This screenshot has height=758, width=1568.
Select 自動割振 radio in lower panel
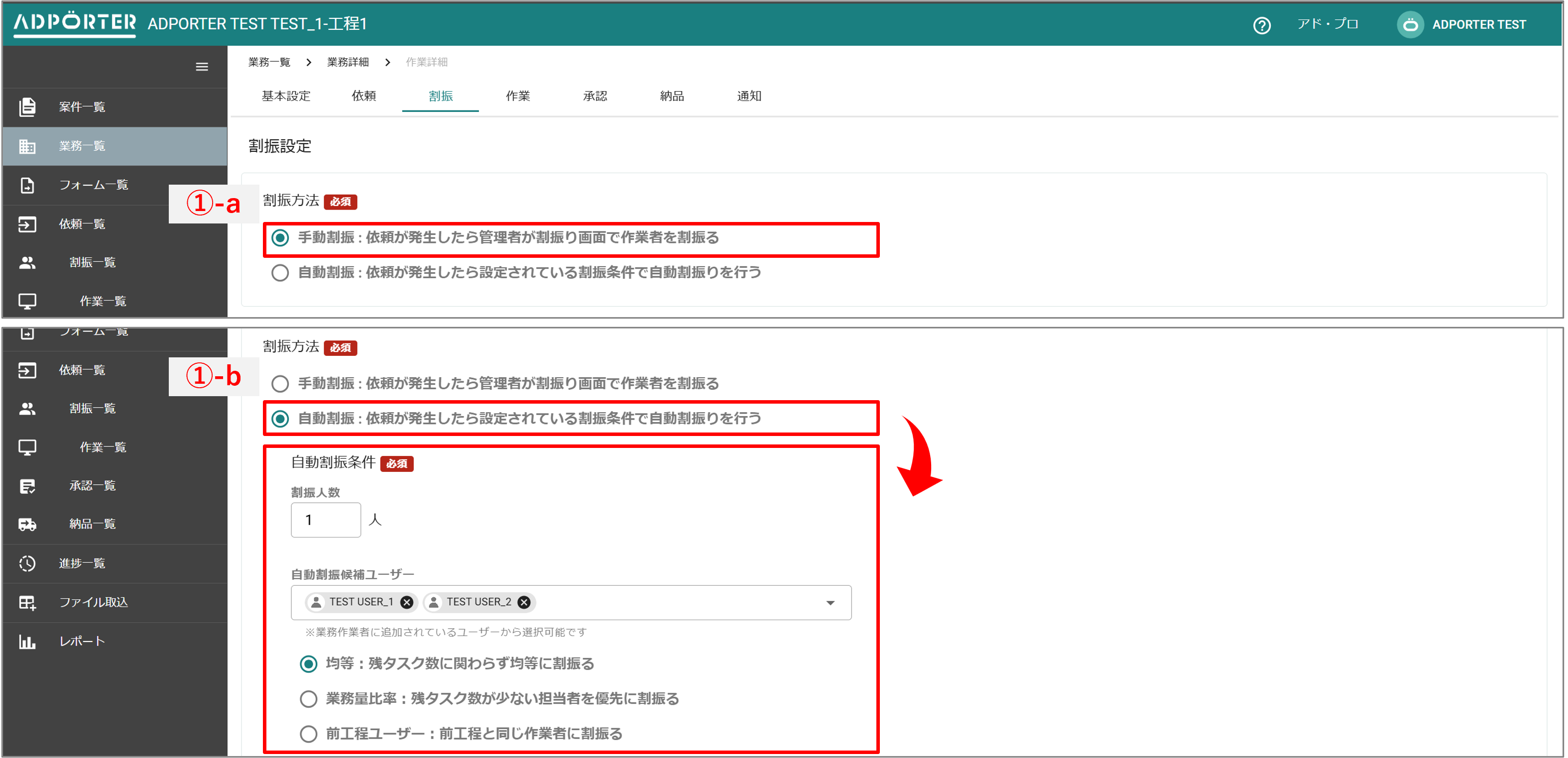[280, 419]
